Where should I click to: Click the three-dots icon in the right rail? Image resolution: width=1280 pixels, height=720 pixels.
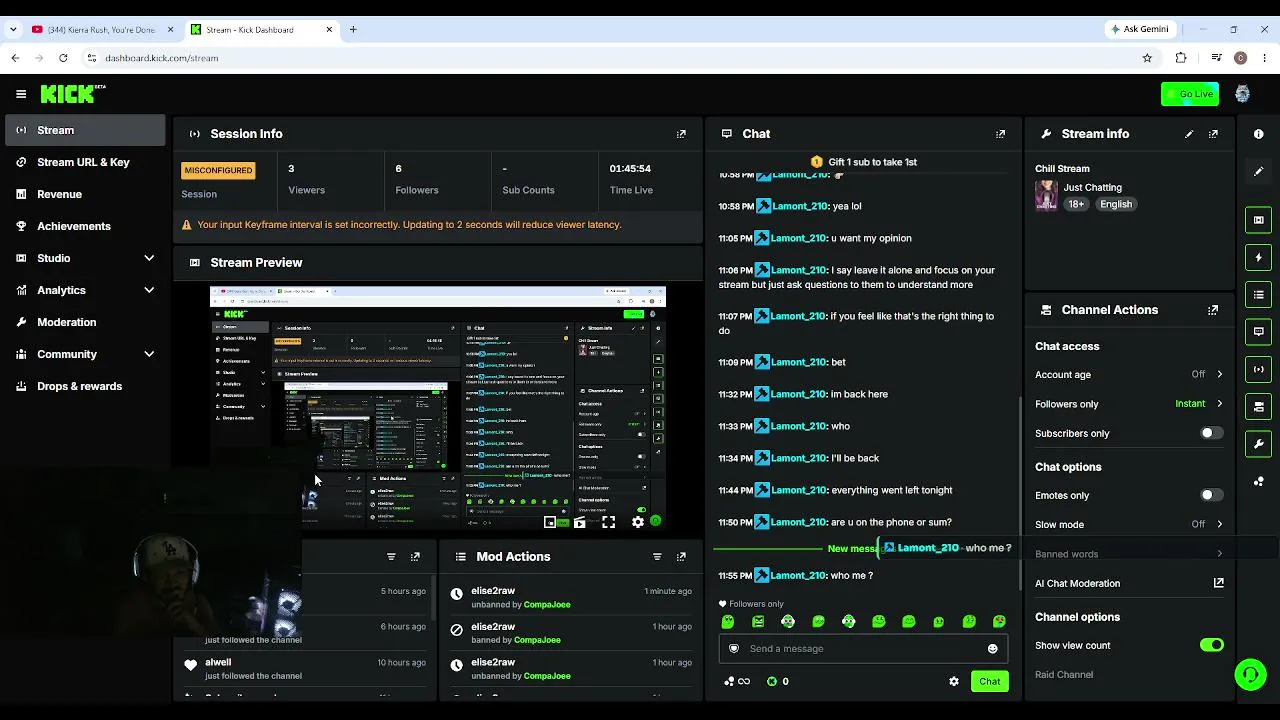[1258, 480]
